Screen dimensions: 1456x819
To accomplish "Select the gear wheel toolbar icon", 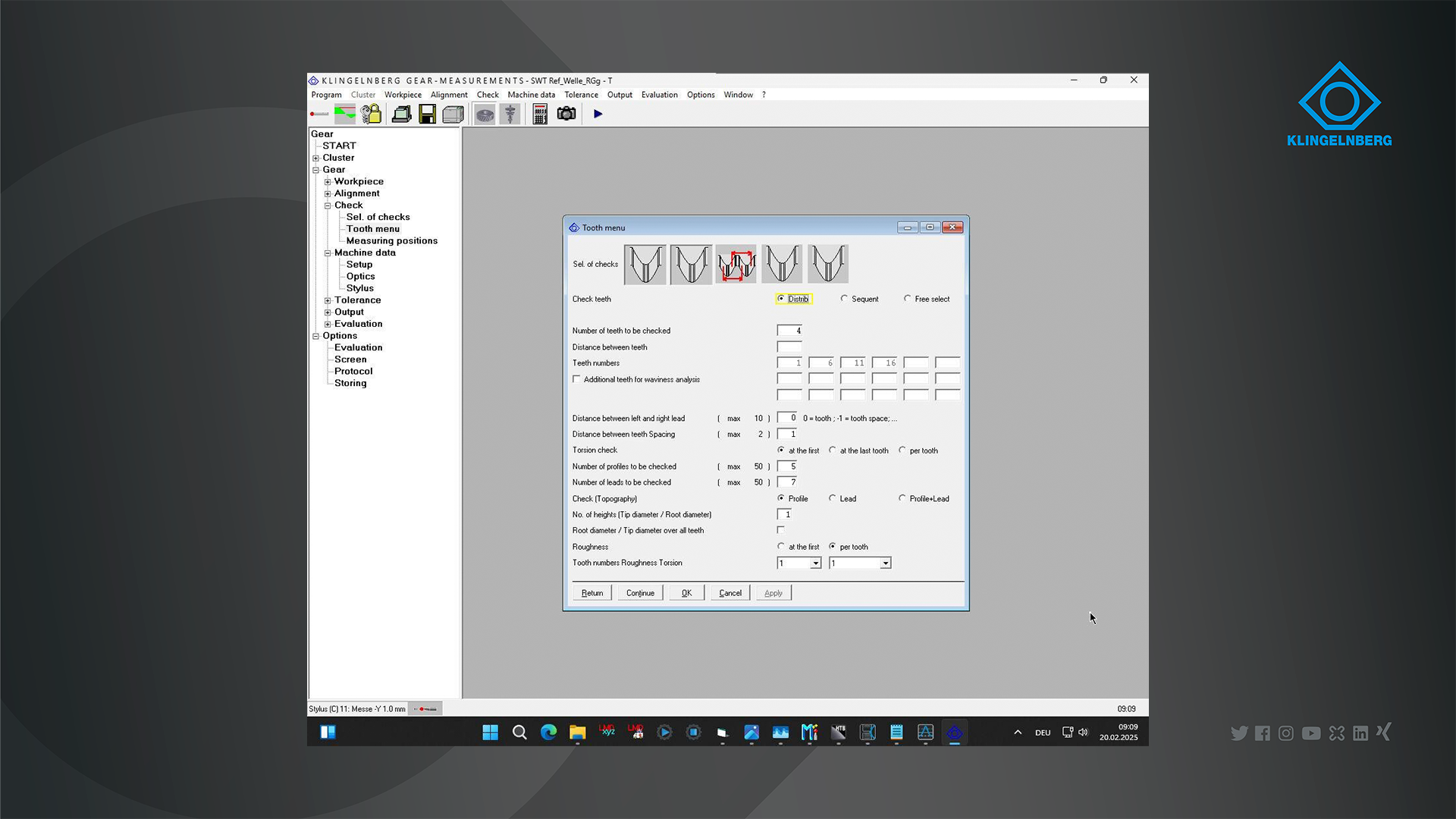I will pyautogui.click(x=485, y=115).
